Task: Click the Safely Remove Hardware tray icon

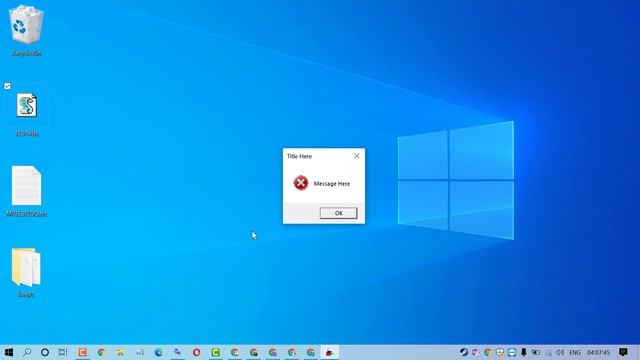Action: [x=524, y=352]
